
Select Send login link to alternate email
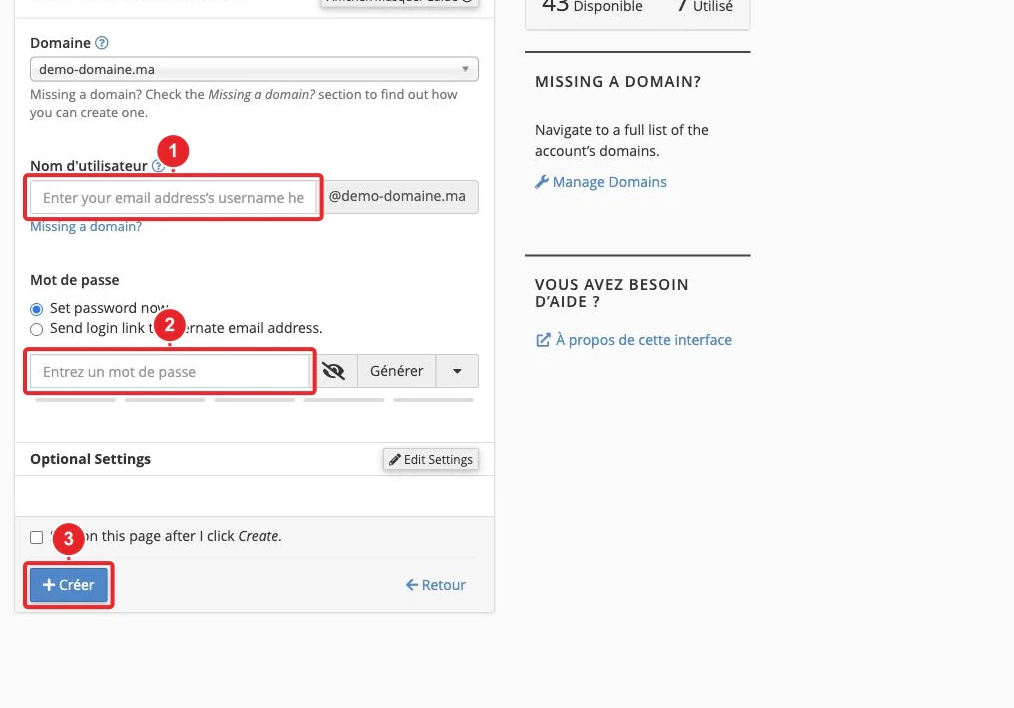click(x=36, y=329)
